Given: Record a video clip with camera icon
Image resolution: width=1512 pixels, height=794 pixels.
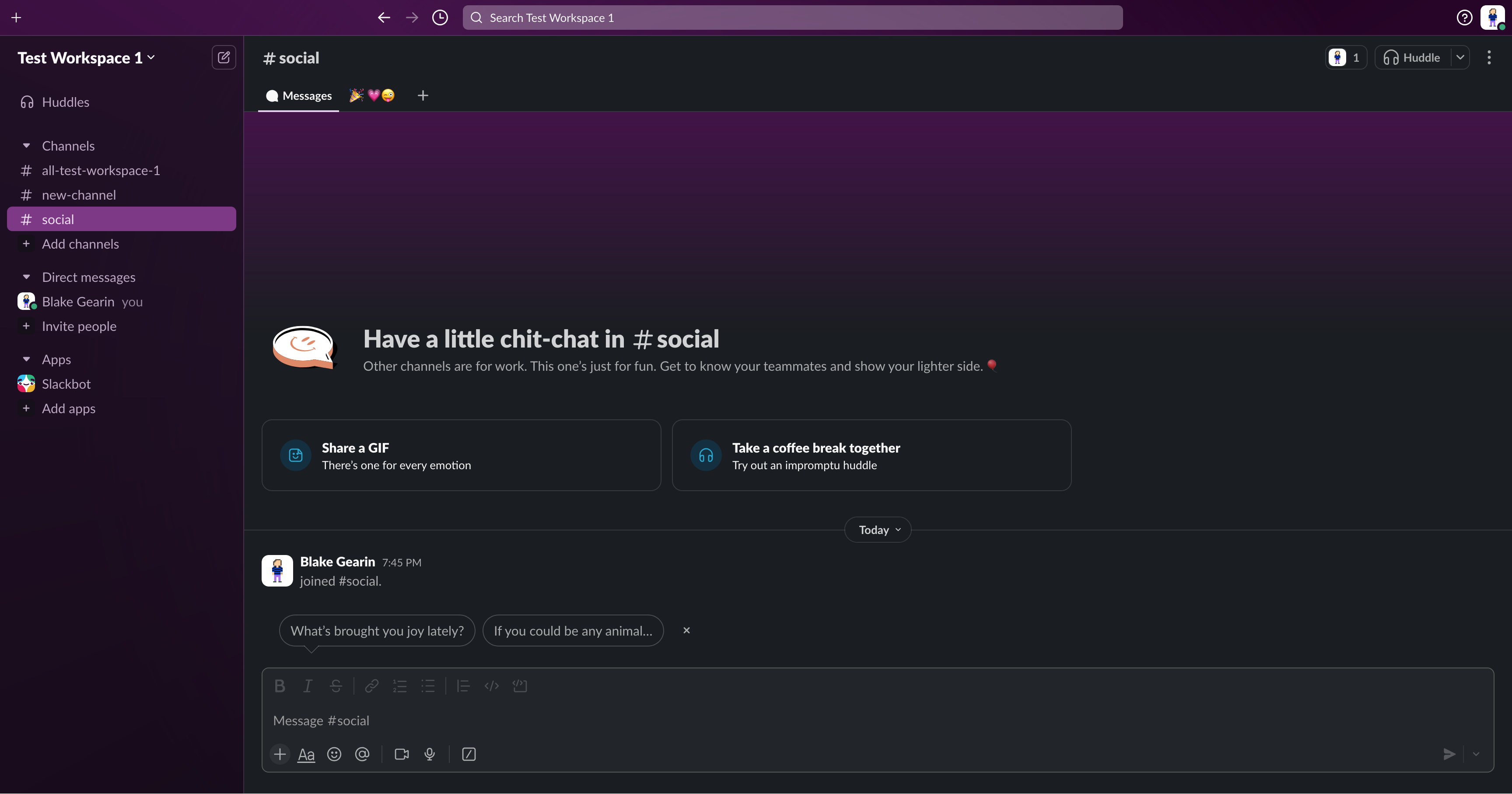Looking at the screenshot, I should [402, 754].
